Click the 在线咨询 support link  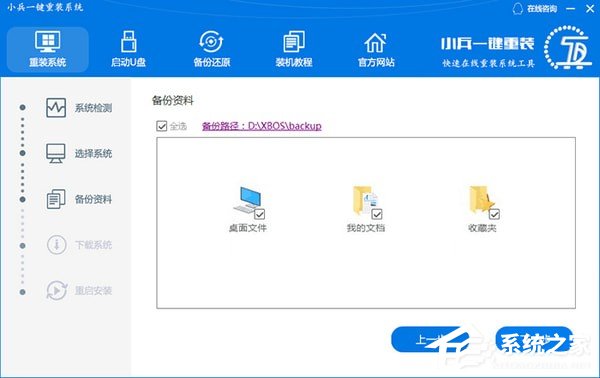(535, 8)
